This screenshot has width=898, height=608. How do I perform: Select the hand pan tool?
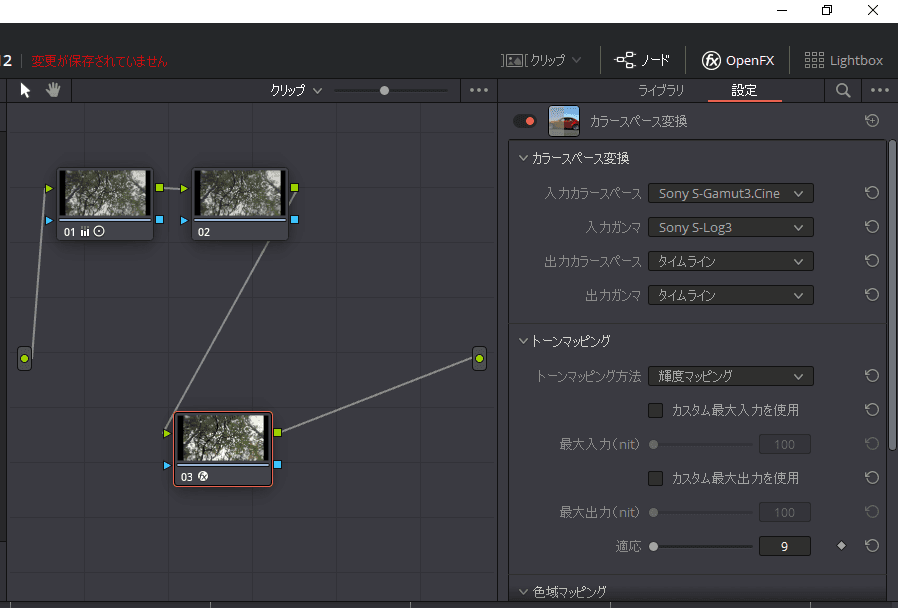coord(53,90)
